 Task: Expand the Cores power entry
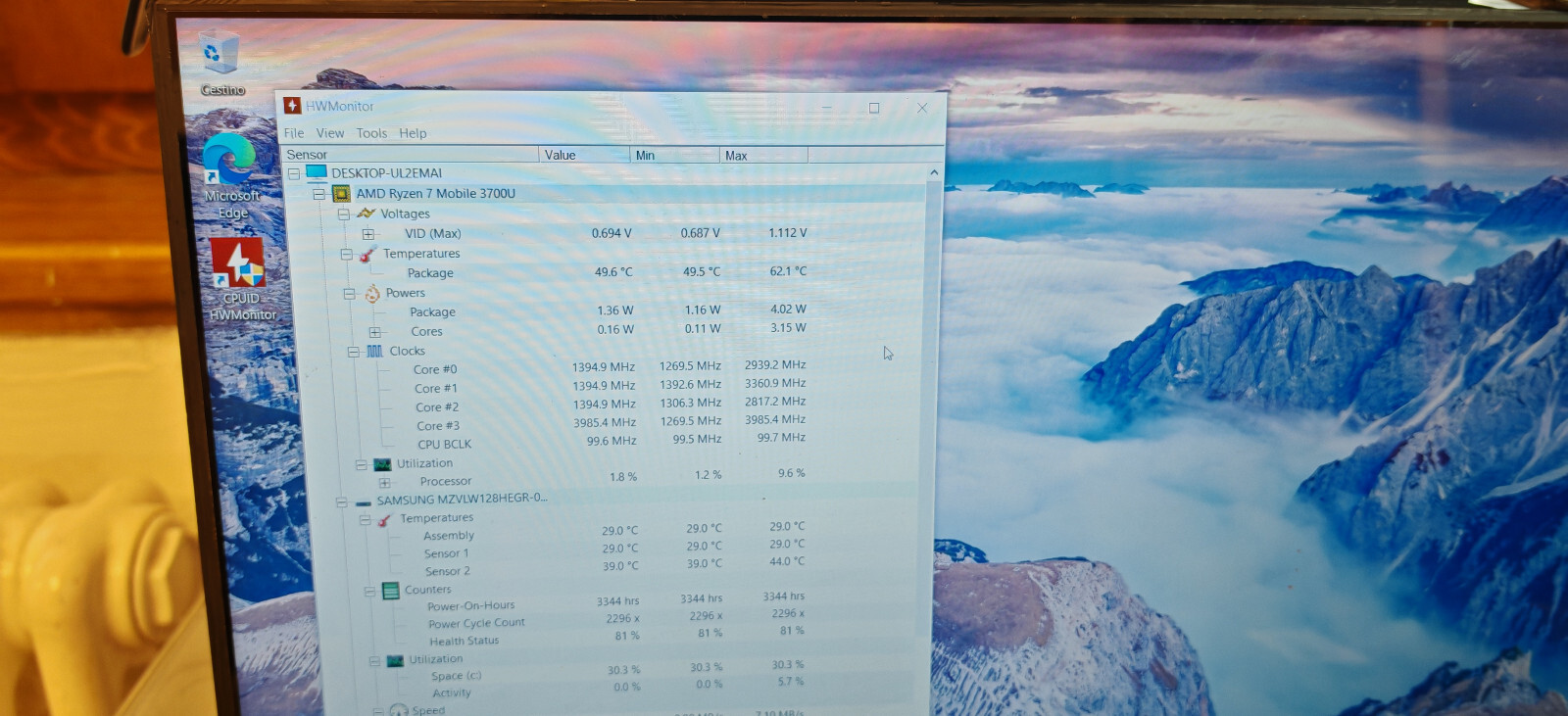[x=374, y=332]
